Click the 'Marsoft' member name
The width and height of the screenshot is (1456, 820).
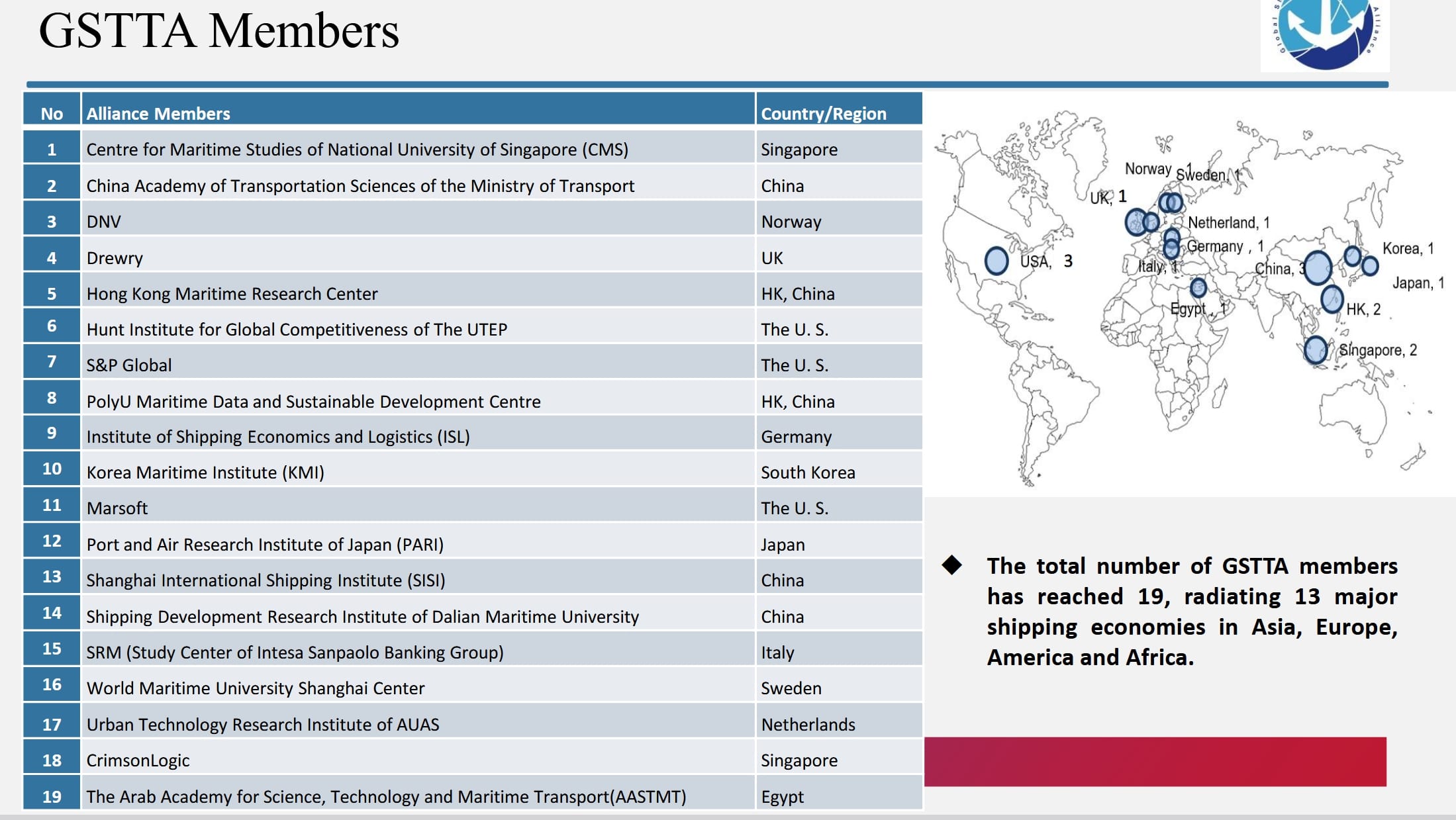click(x=117, y=508)
